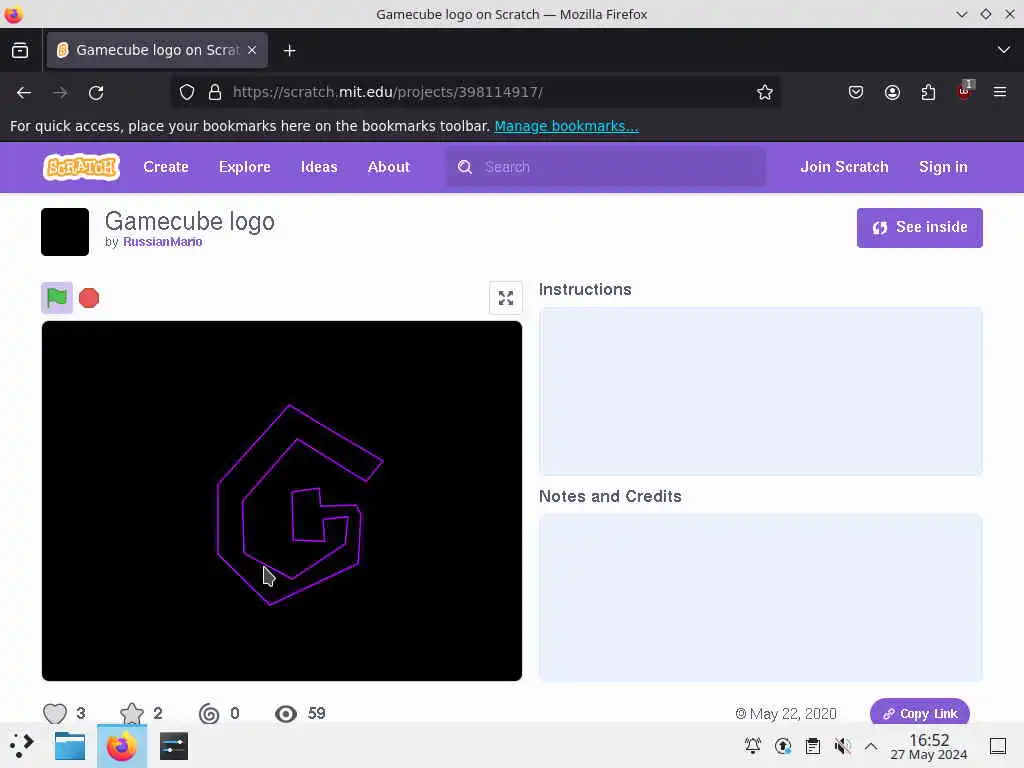Click the See inside button

tap(920, 227)
